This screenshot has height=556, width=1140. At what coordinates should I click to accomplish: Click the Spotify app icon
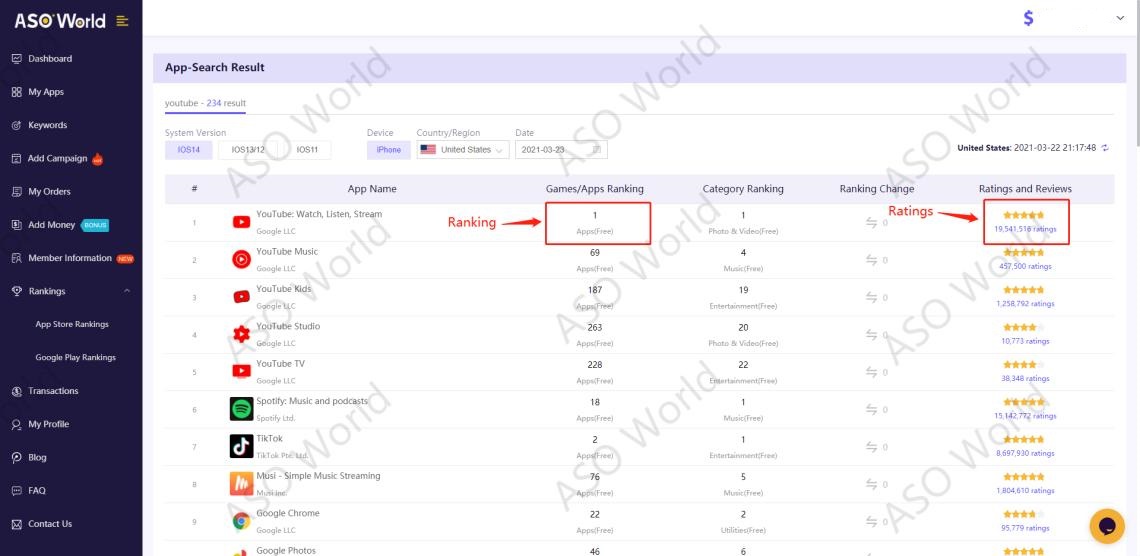tap(241, 409)
